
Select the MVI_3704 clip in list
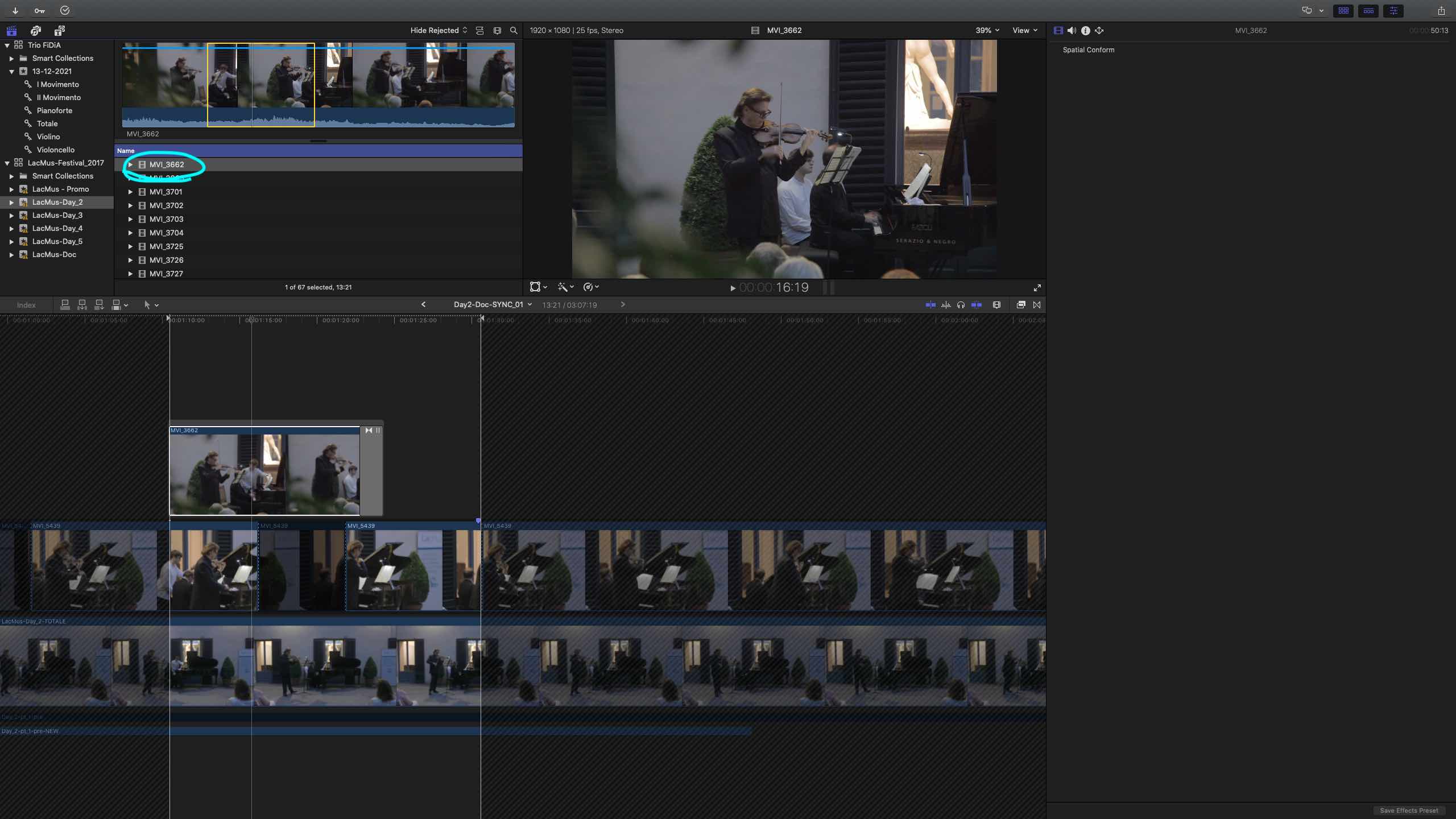(x=166, y=233)
